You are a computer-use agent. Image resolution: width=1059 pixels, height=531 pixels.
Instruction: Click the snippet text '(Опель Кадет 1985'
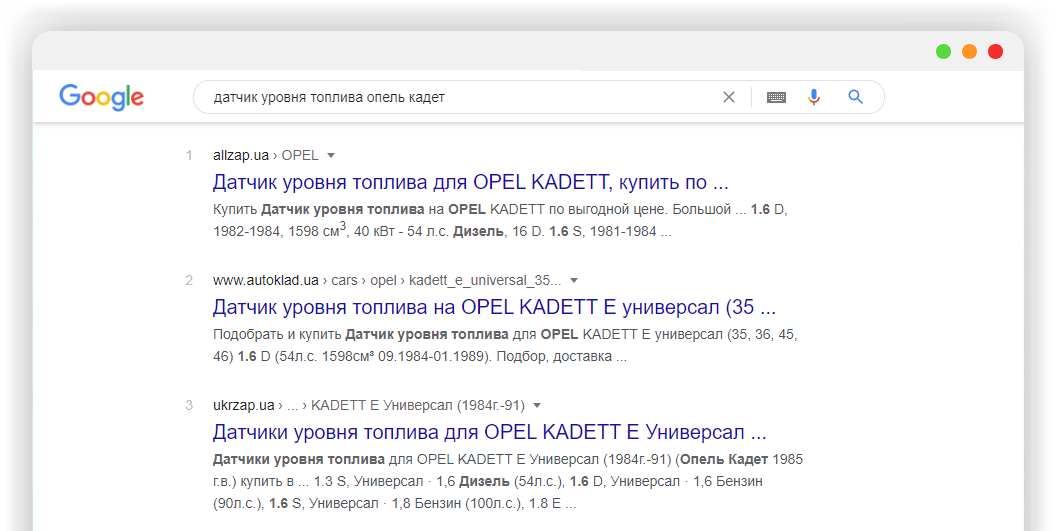[740, 459]
